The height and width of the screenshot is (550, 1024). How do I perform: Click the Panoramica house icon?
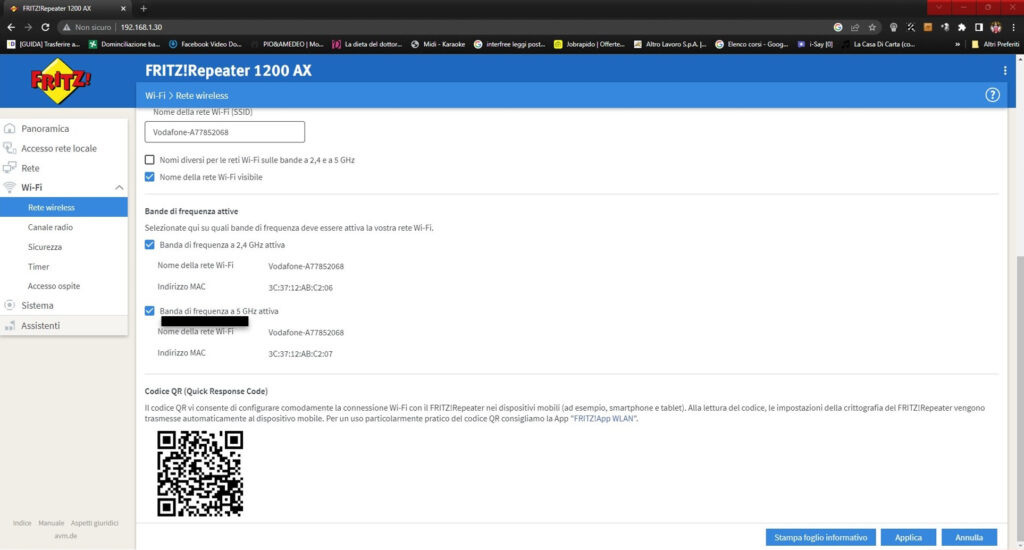[10, 129]
